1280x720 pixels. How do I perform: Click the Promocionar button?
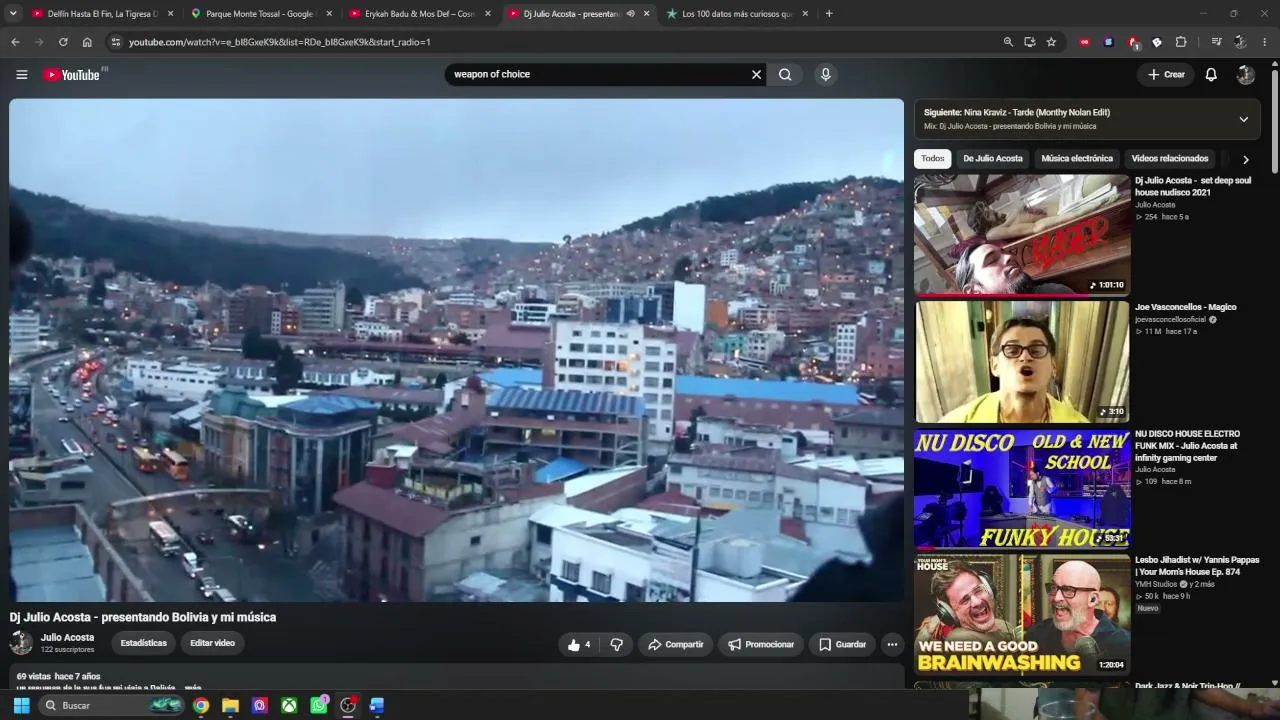(x=761, y=645)
